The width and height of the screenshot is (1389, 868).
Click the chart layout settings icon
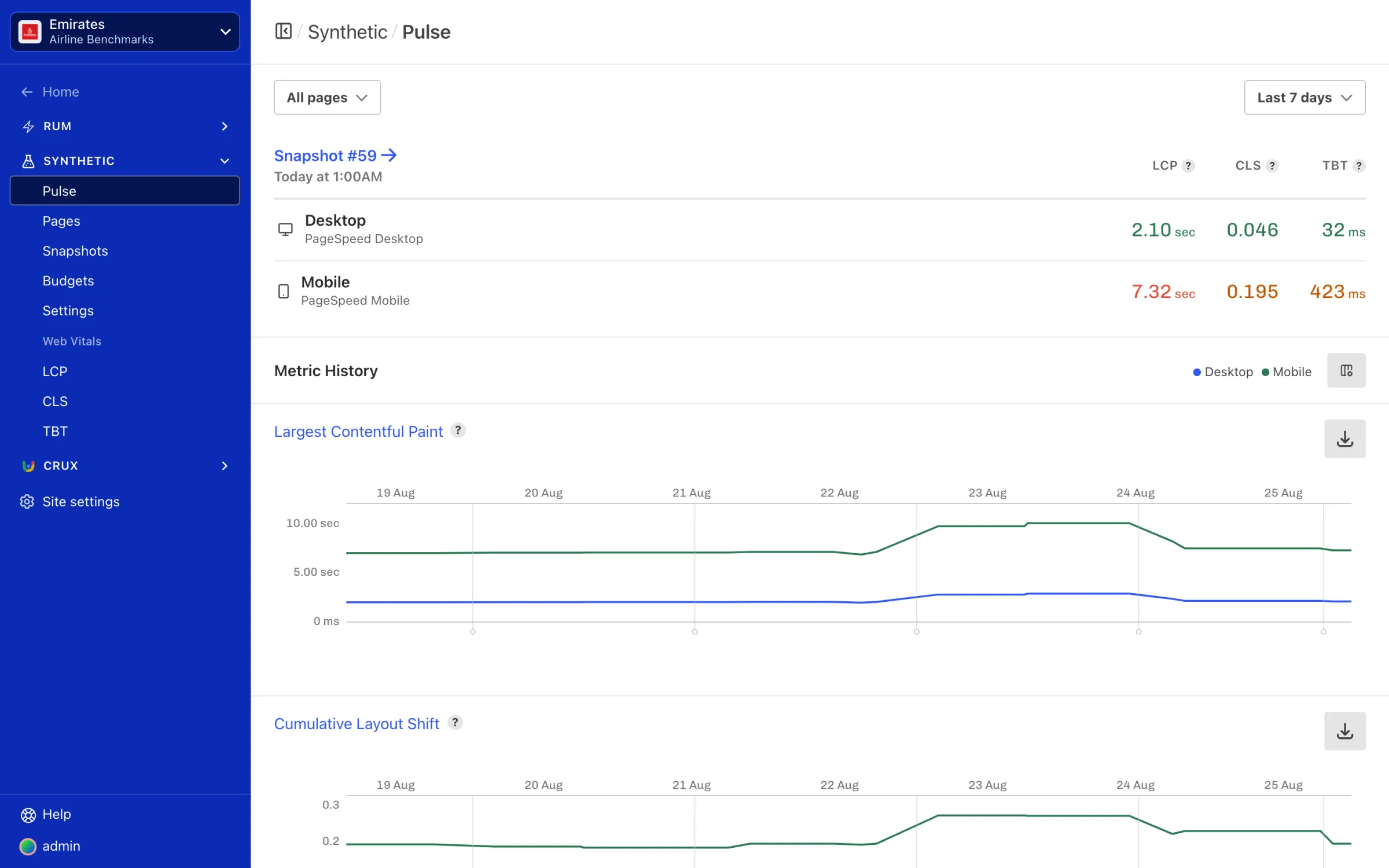coord(1346,370)
